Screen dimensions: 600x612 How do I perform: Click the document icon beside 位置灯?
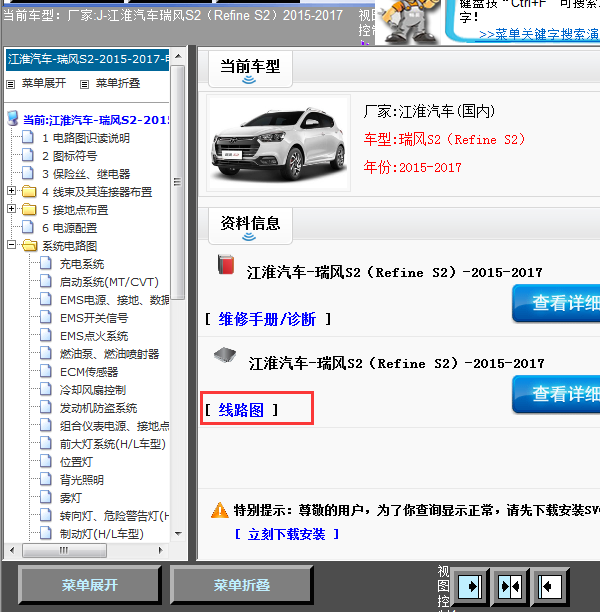point(46,461)
